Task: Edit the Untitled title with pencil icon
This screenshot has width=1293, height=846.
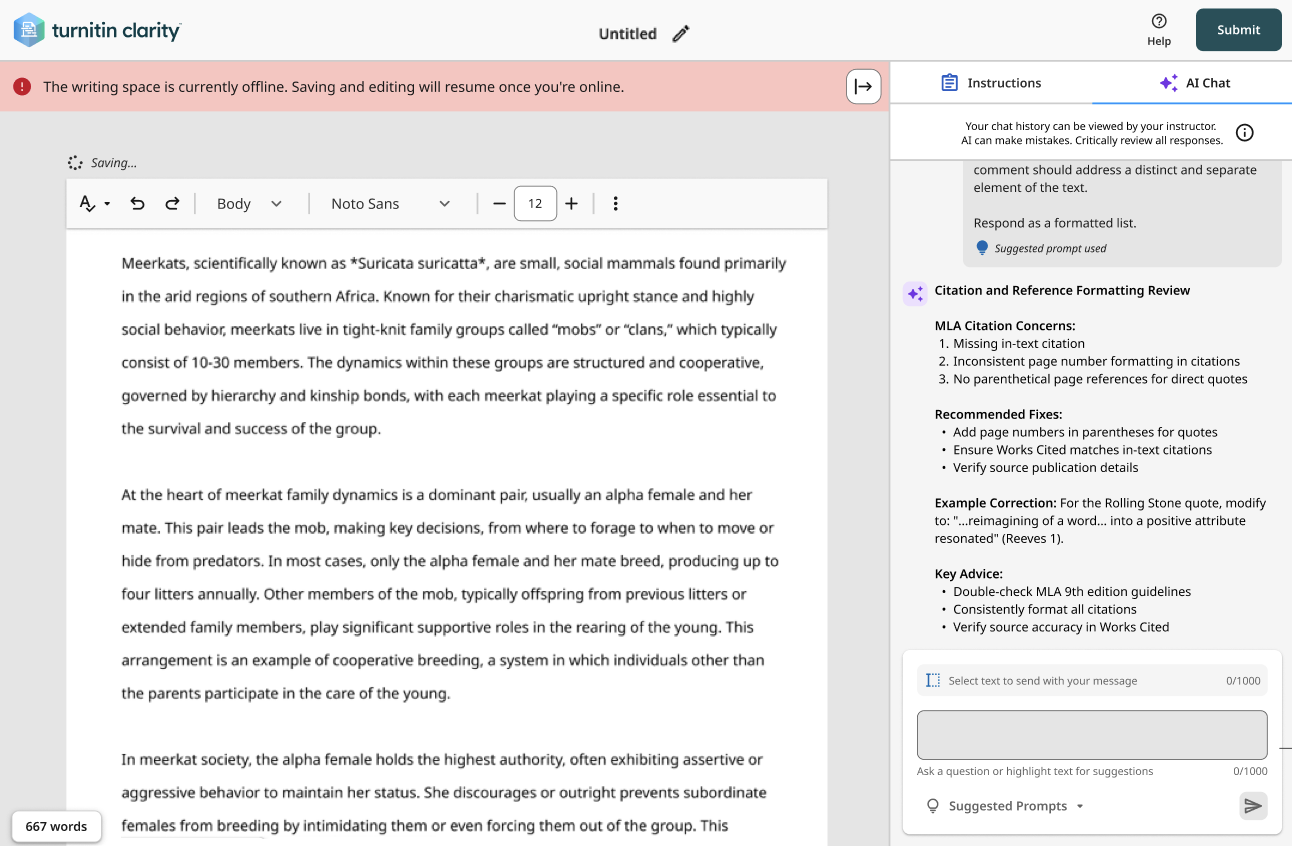Action: tap(681, 34)
